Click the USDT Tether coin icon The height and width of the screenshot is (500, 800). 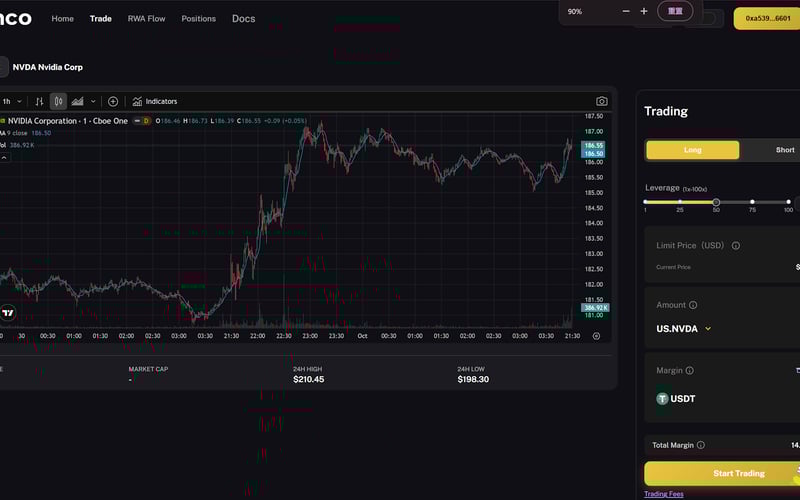pyautogui.click(x=662, y=399)
